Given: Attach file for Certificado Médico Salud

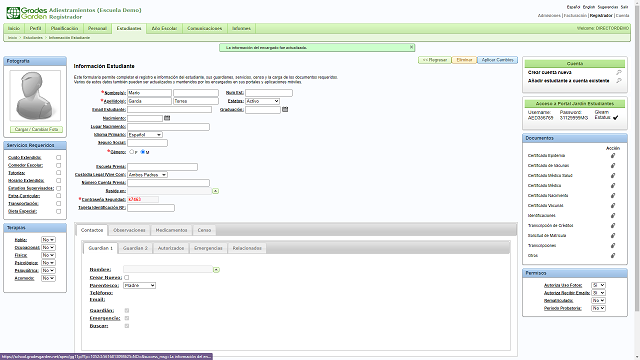Looking at the screenshot, I should pos(613,176).
